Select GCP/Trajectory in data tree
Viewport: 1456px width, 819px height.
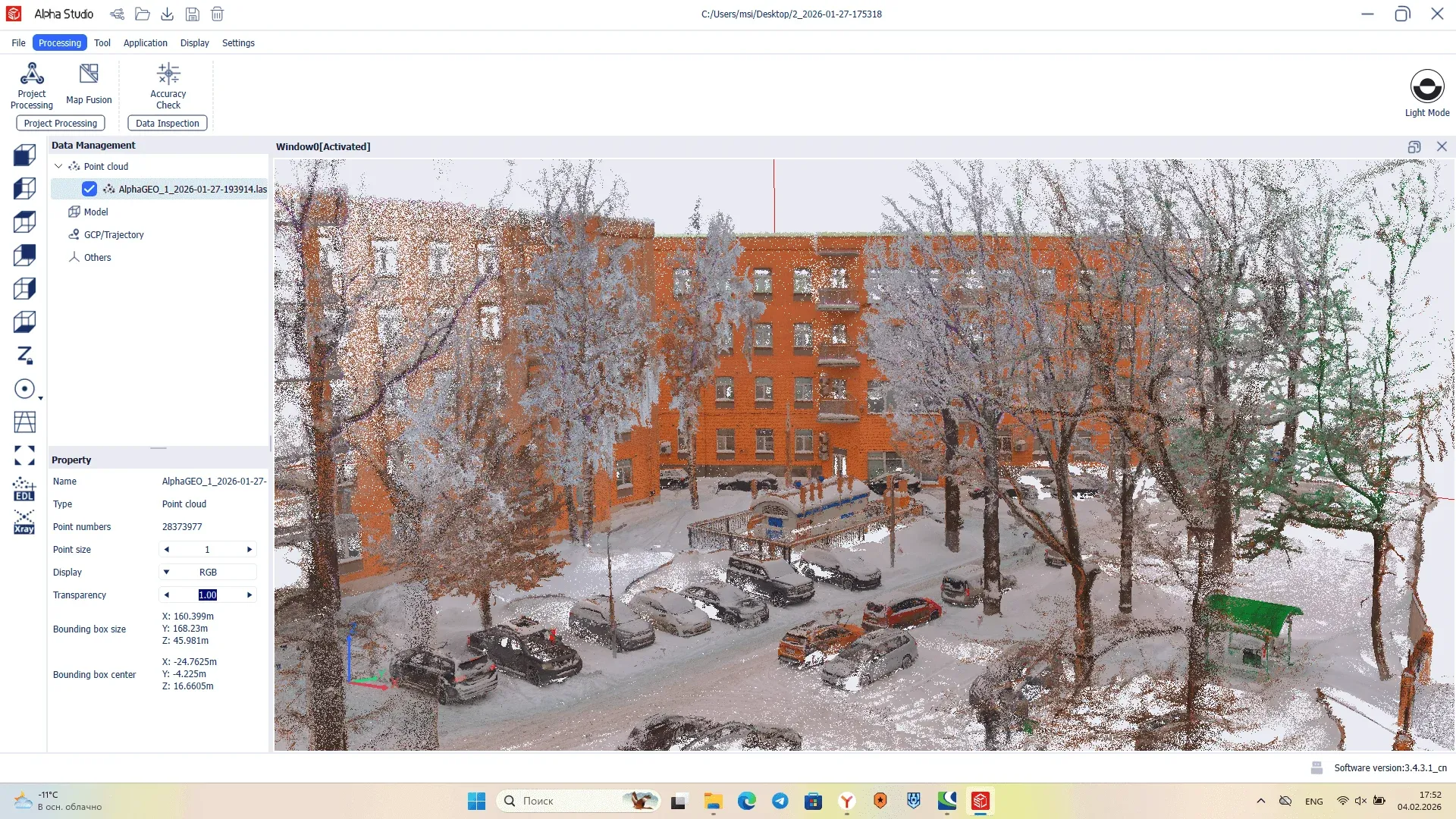coord(114,234)
